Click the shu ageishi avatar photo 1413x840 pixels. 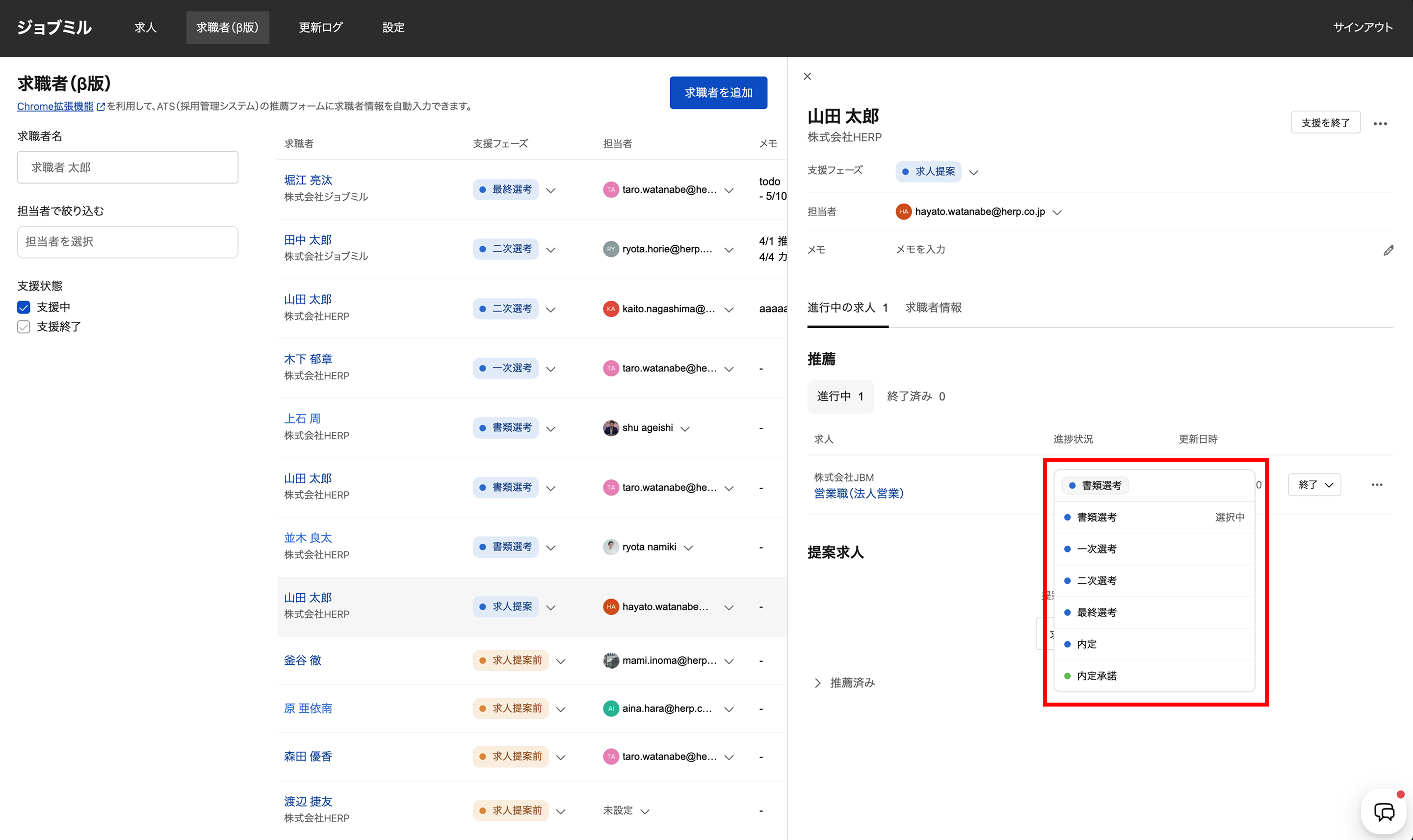point(611,428)
